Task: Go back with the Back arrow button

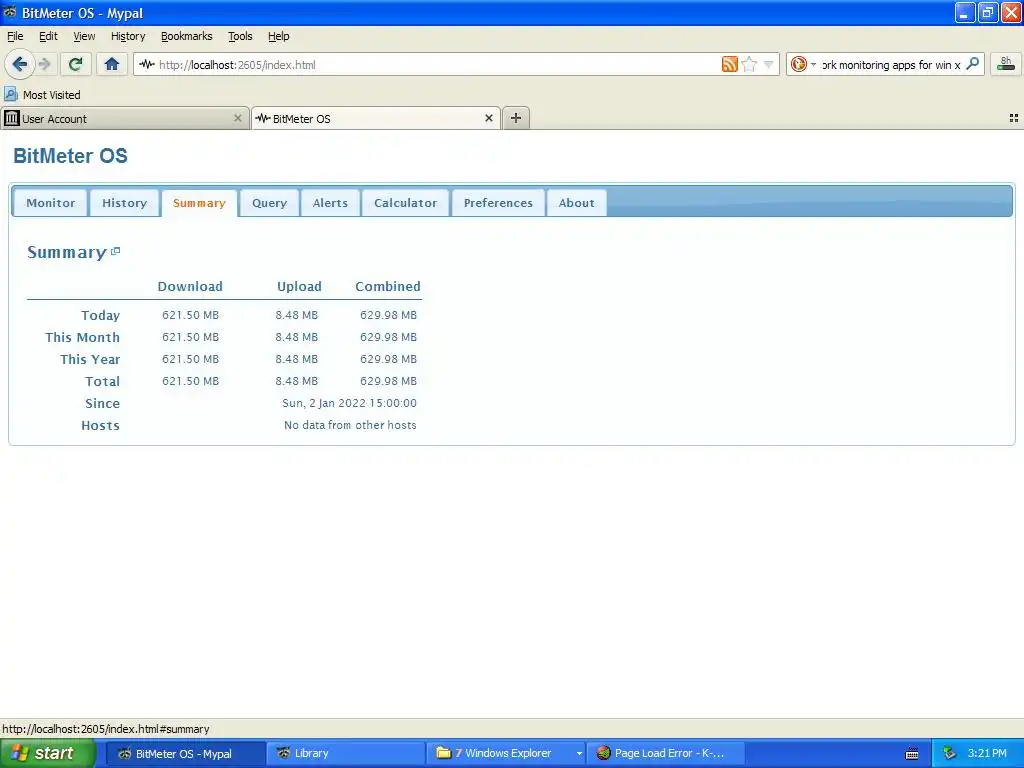Action: (19, 64)
